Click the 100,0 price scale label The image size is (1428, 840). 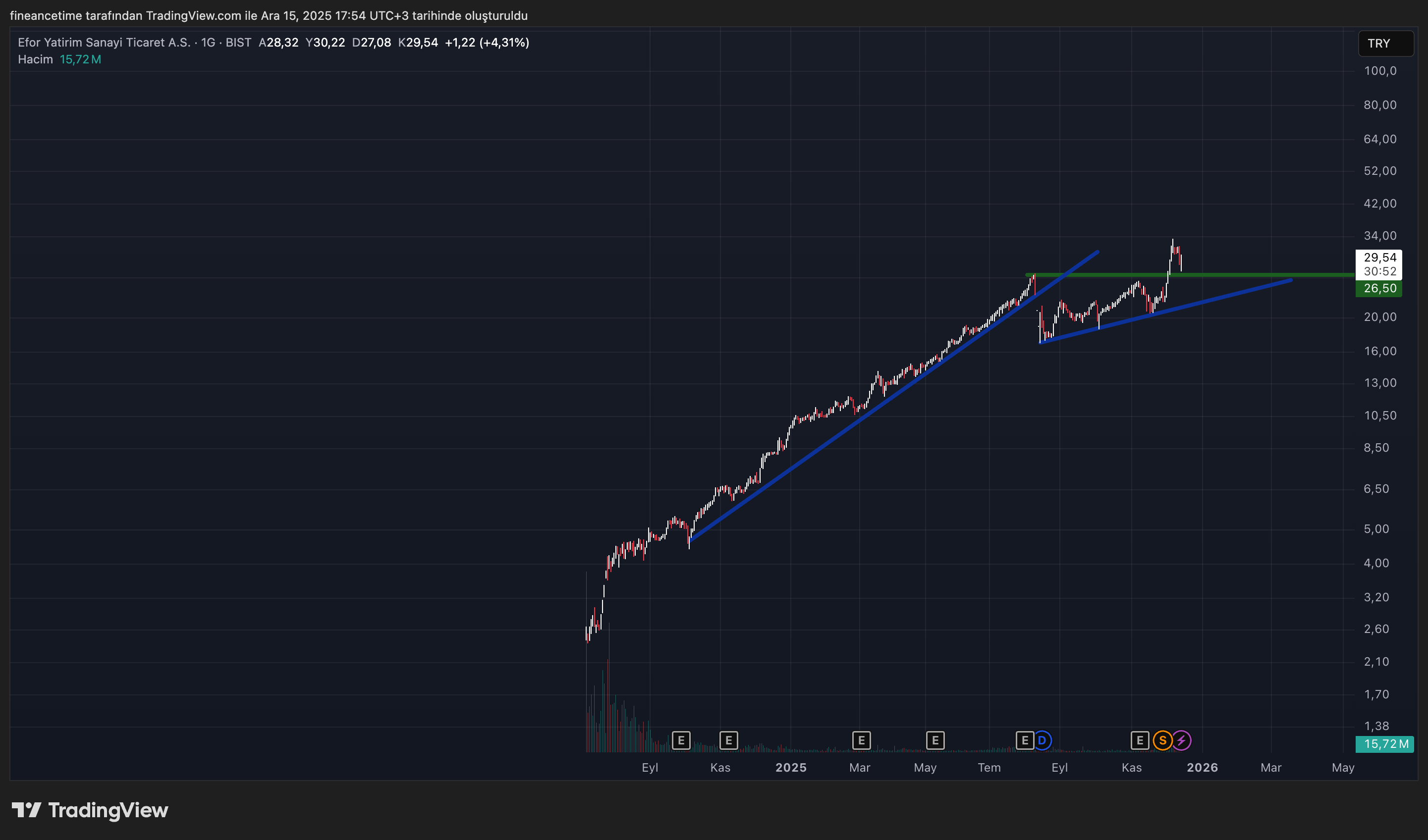1379,71
